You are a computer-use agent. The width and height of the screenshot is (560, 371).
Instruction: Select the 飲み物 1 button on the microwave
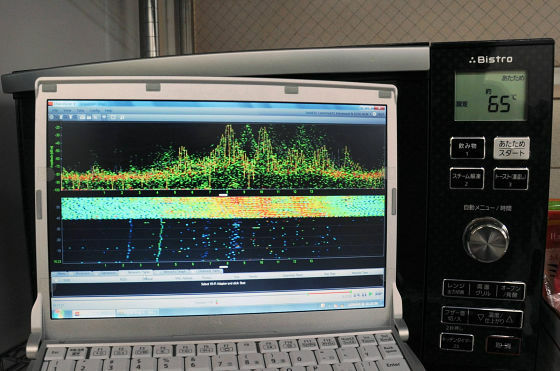click(x=468, y=148)
